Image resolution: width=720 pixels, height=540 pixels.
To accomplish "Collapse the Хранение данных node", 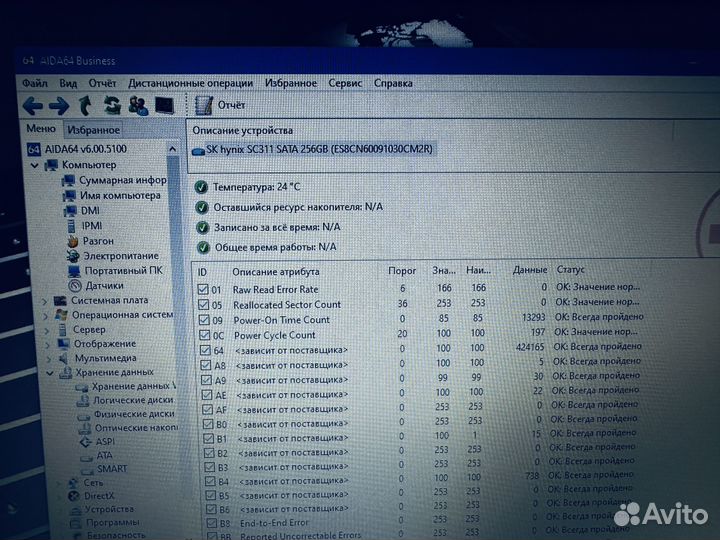I will coord(50,373).
